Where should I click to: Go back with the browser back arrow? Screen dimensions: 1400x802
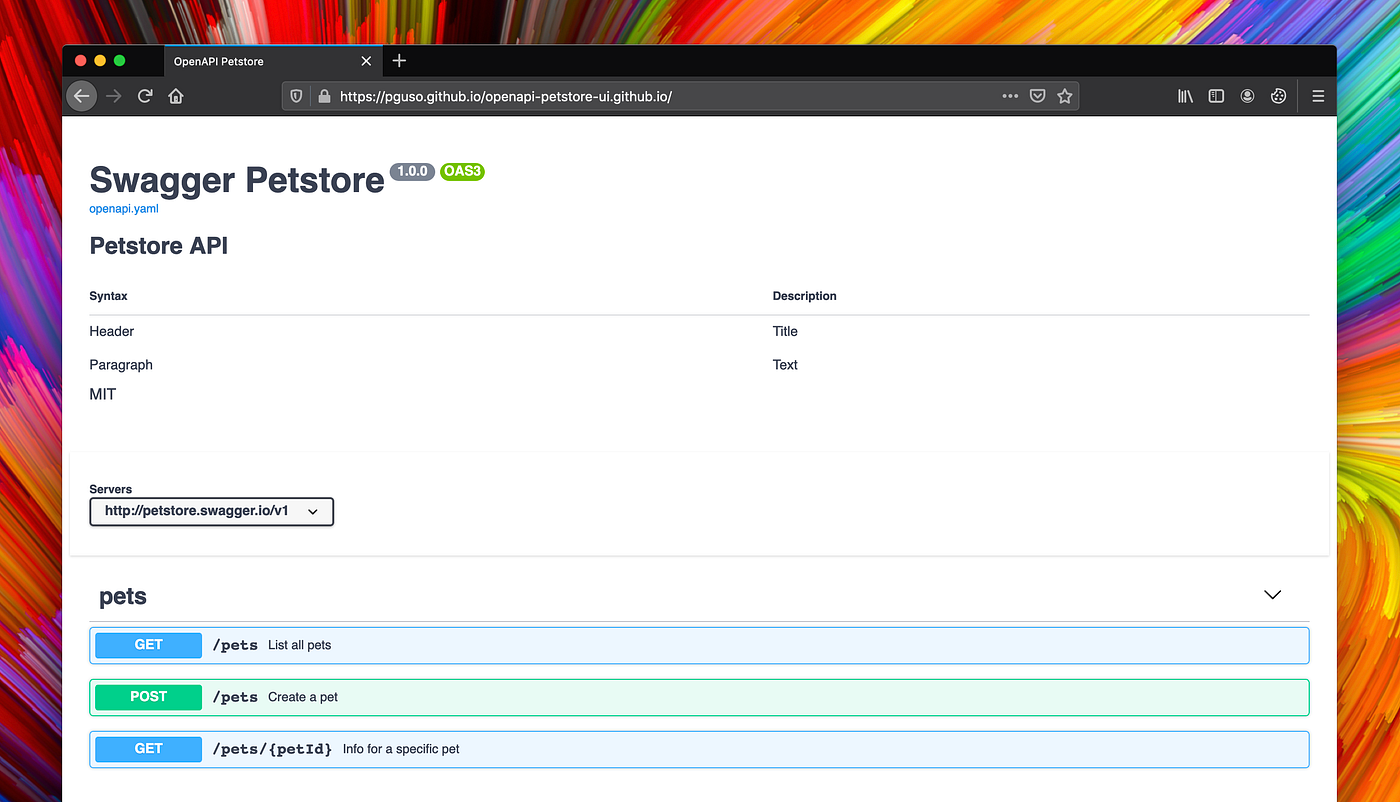click(82, 96)
